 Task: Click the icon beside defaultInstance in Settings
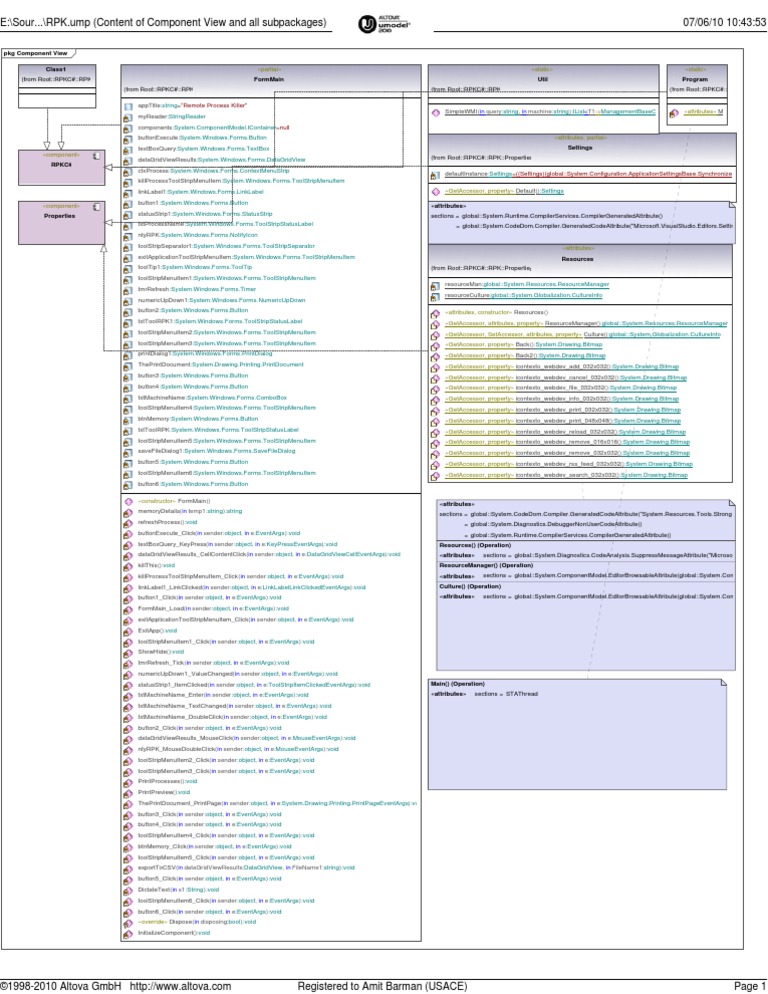pos(435,175)
